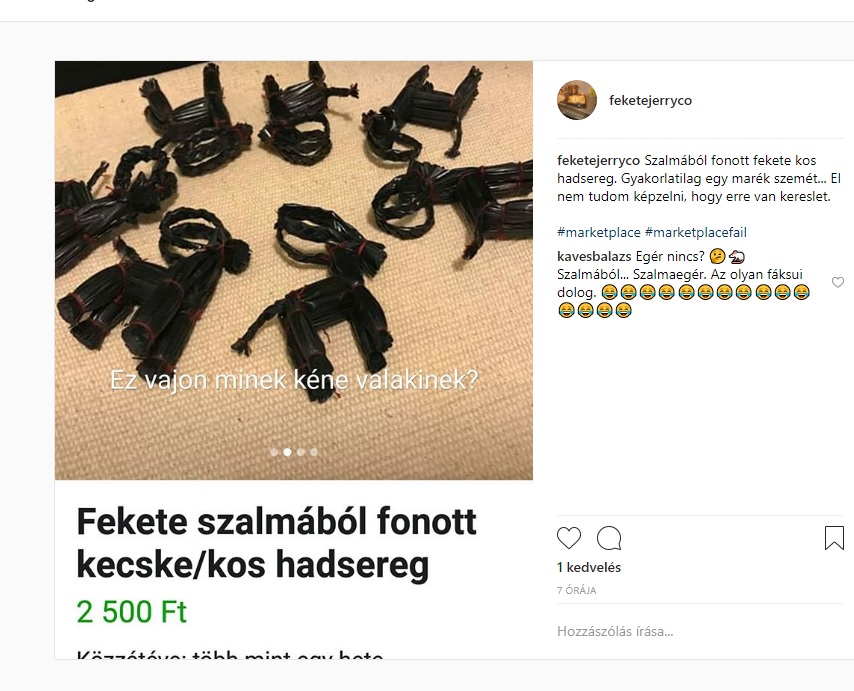Screen dimensions: 854x691
Task: Open feketejerryco username in header
Action: pos(650,100)
